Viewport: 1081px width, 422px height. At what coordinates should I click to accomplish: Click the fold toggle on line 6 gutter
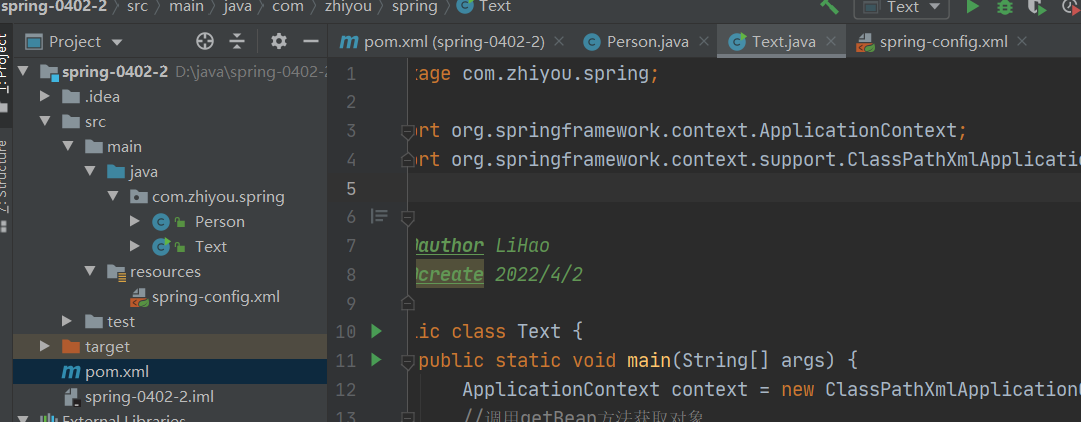pyautogui.click(x=407, y=216)
